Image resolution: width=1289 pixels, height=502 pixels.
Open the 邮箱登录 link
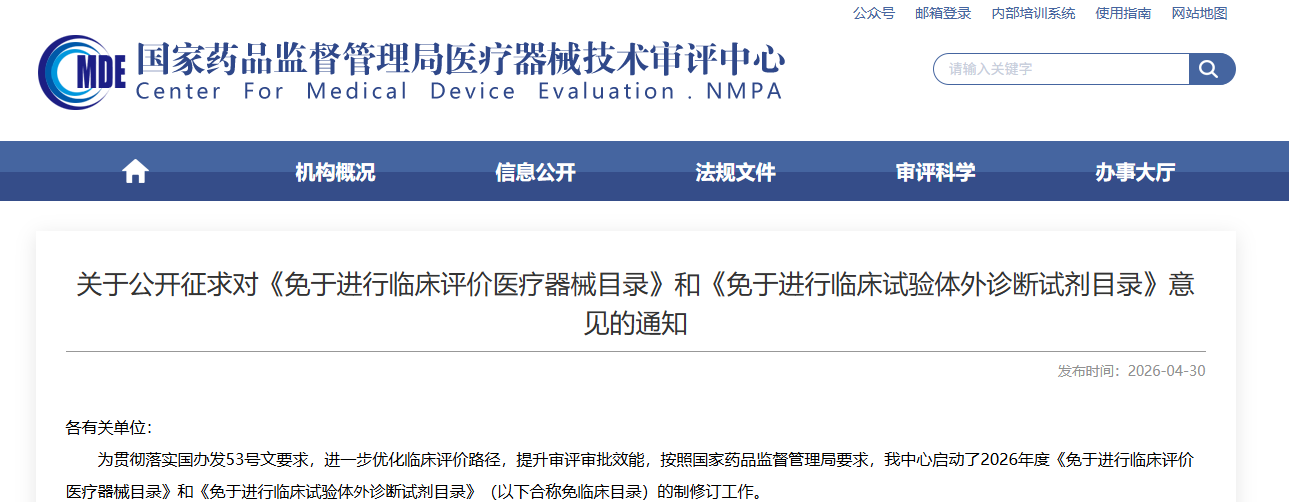click(x=943, y=13)
